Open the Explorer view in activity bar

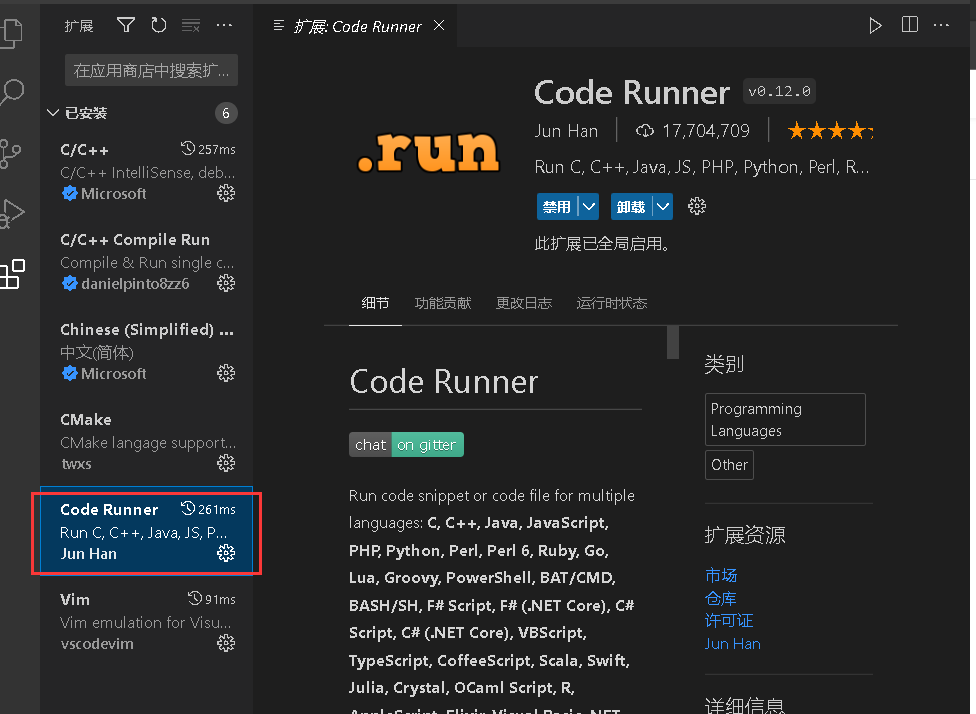tap(12, 32)
